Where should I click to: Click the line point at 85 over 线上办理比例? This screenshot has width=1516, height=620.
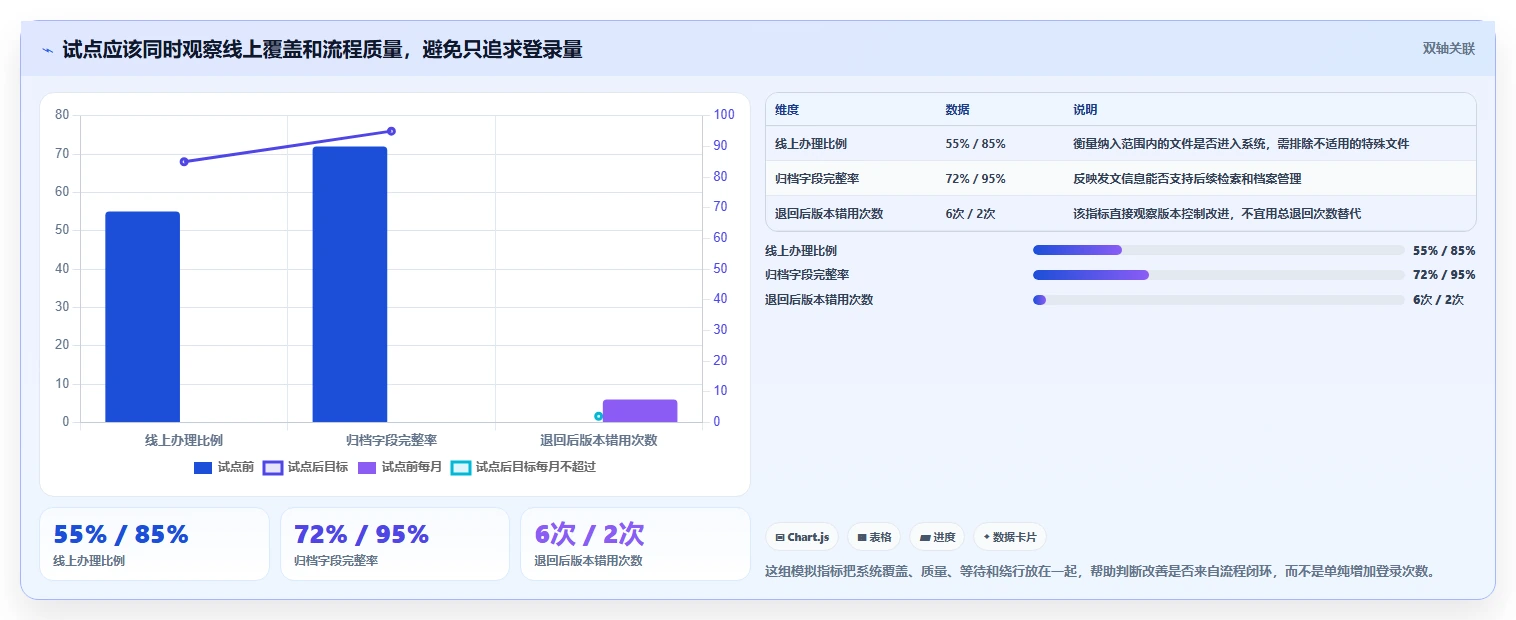184,161
